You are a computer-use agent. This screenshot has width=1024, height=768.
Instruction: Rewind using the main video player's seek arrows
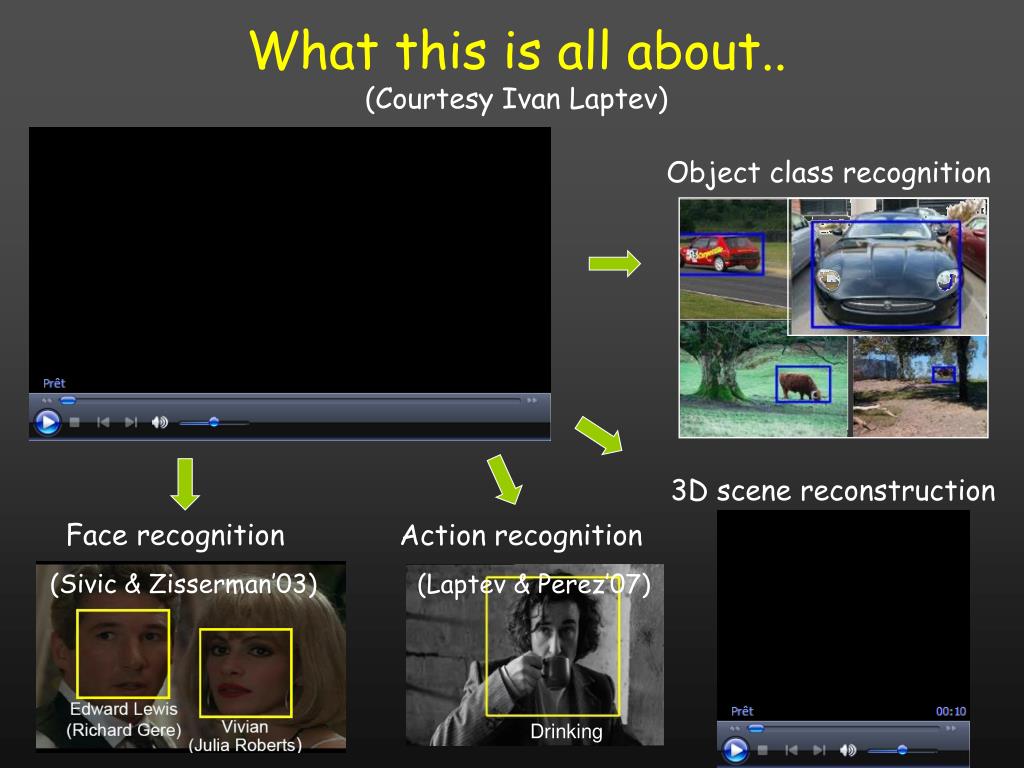click(x=46, y=400)
